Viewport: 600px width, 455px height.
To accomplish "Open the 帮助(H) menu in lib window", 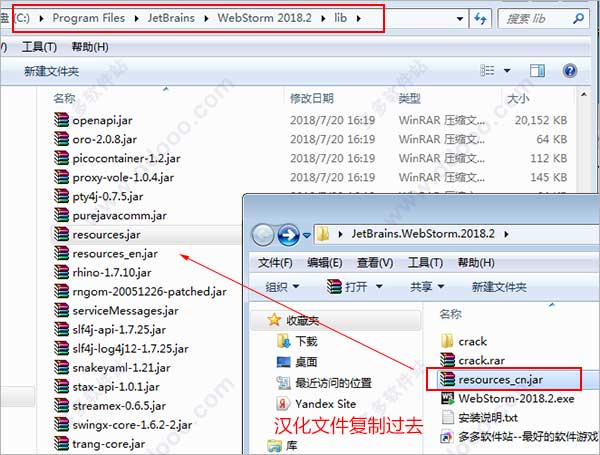I will 90,47.
